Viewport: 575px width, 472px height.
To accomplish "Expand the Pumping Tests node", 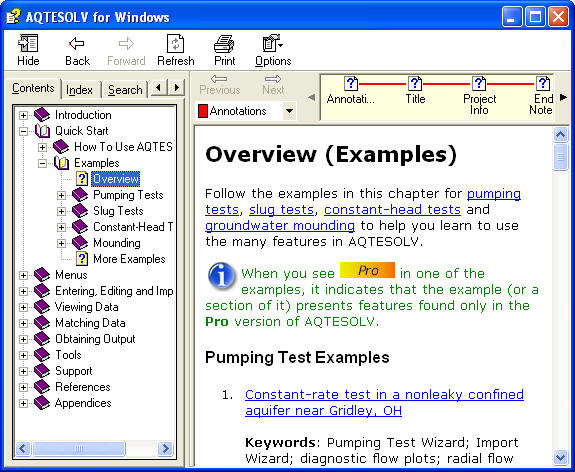I will tap(62, 195).
